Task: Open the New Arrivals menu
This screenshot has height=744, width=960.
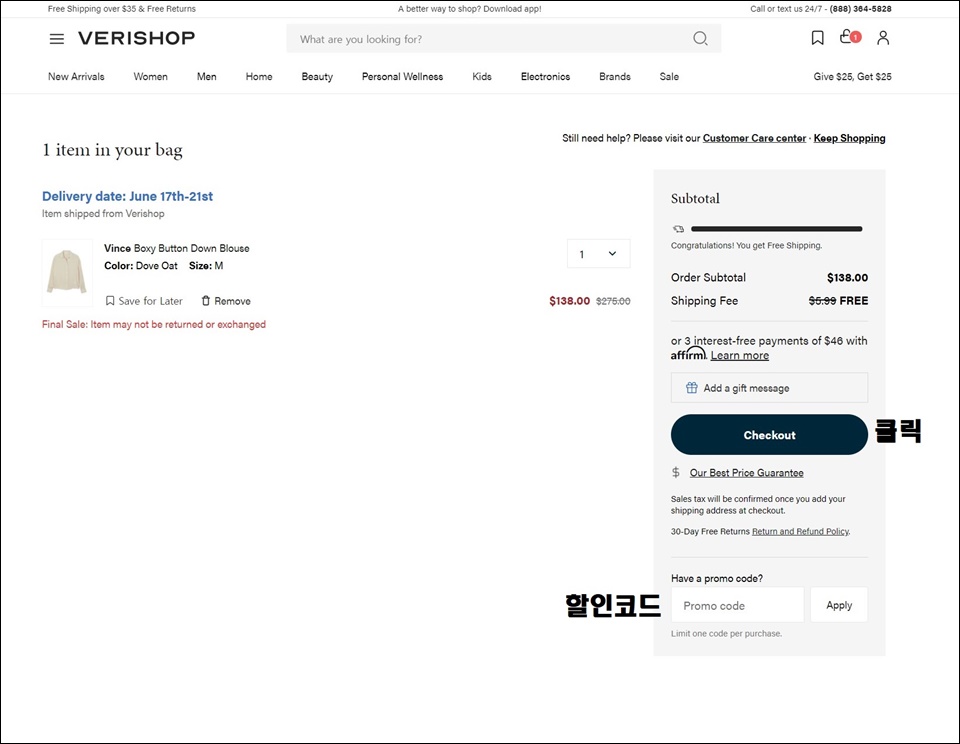Action: pos(76,77)
